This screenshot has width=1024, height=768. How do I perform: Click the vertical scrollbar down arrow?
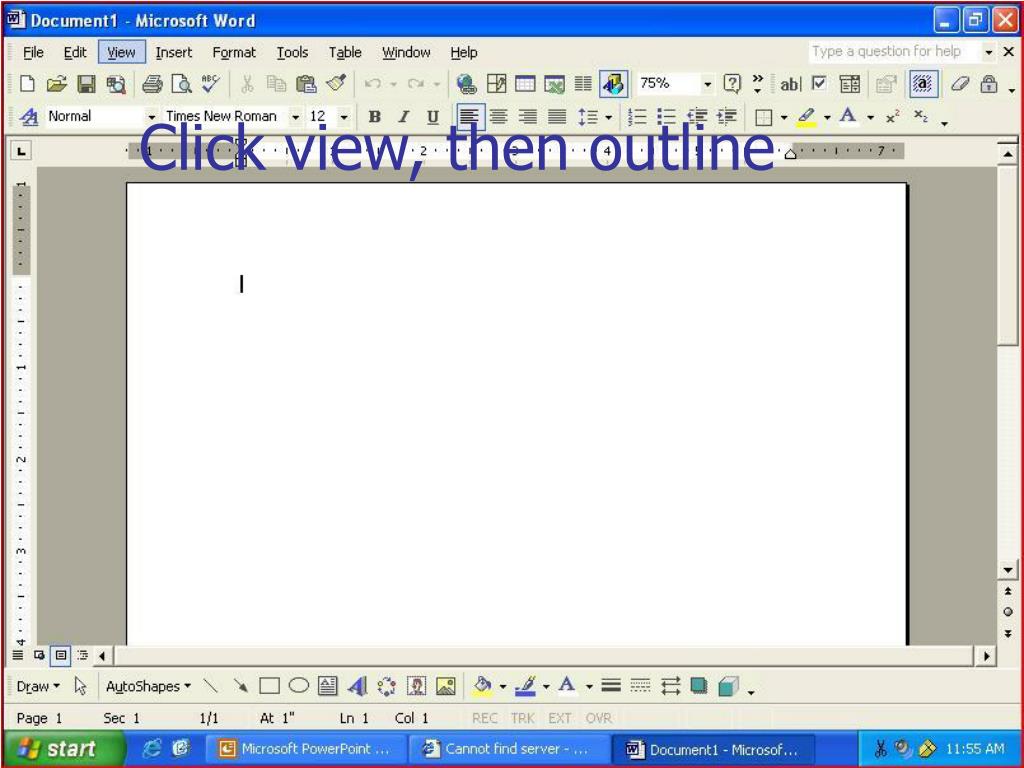1008,570
